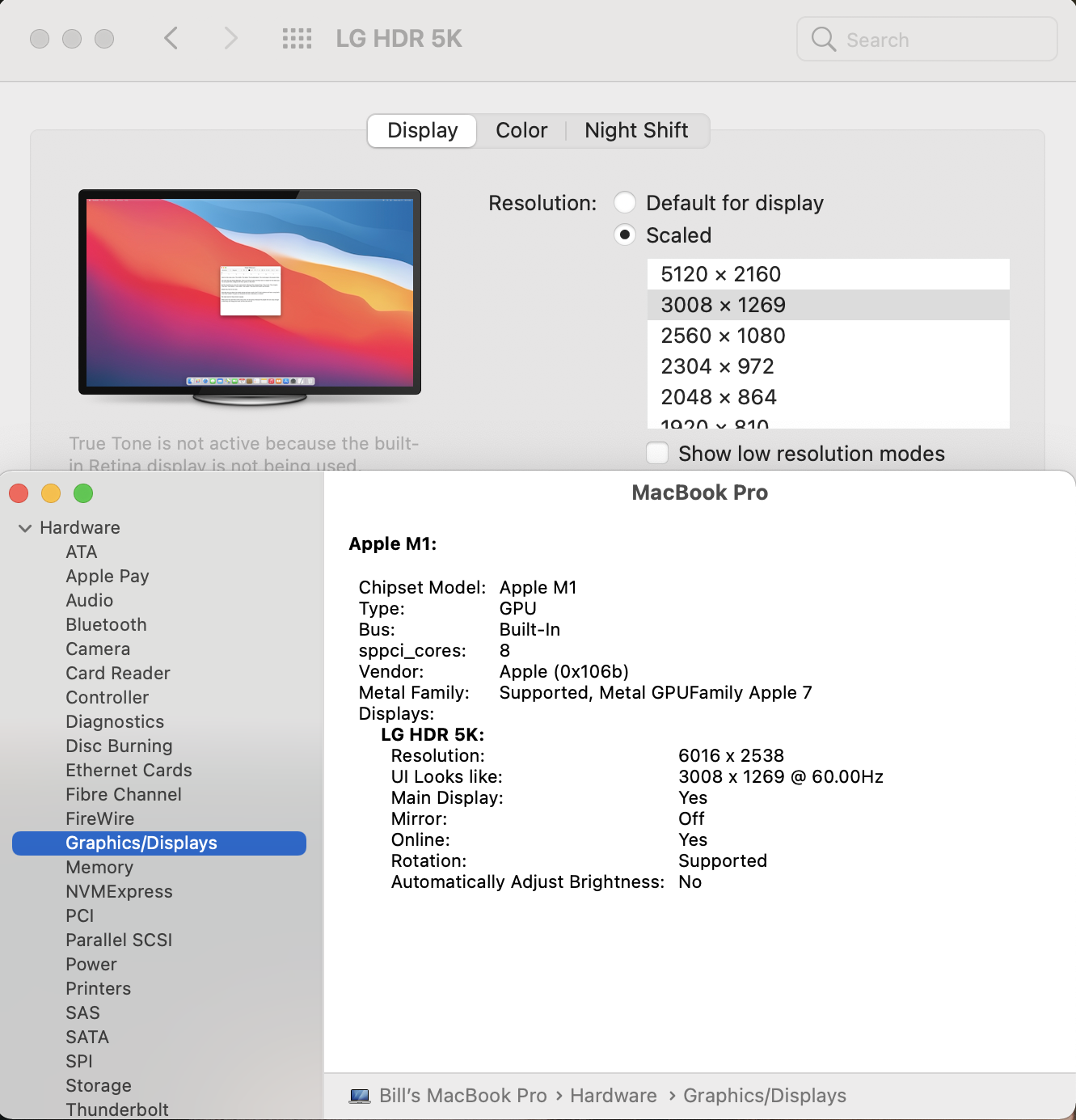Go back with the left chevron button

(171, 38)
